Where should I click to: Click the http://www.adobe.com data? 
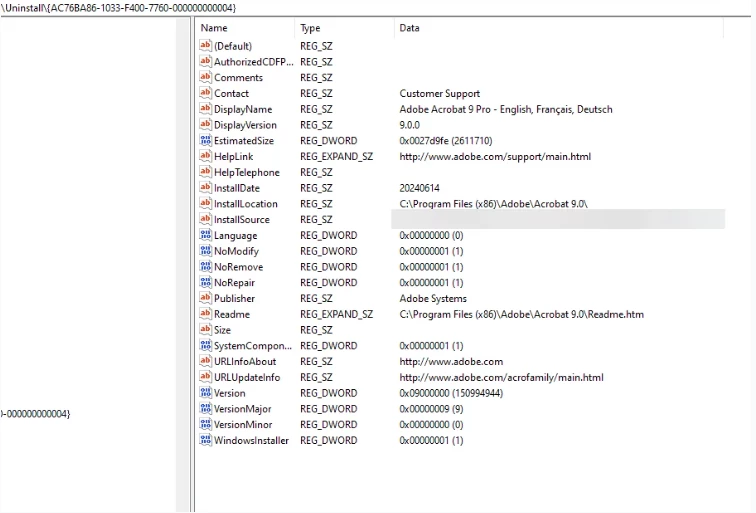(x=451, y=362)
